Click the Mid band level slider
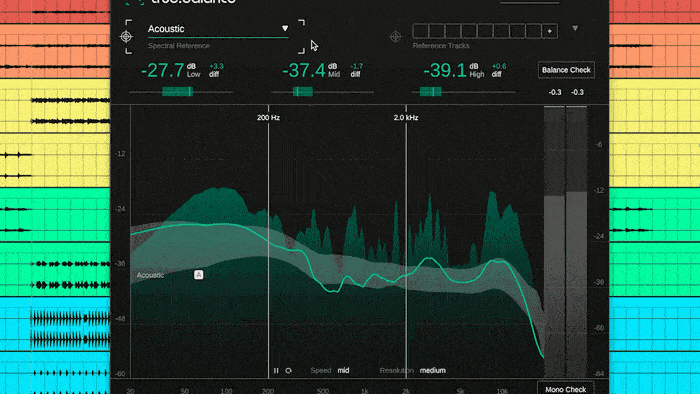This screenshot has height=394, width=700. (322, 92)
